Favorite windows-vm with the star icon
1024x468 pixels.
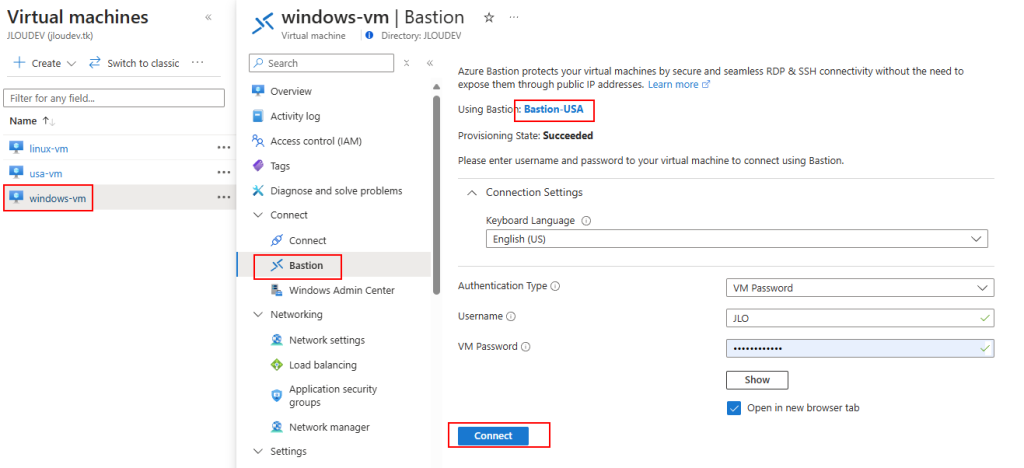coord(488,18)
